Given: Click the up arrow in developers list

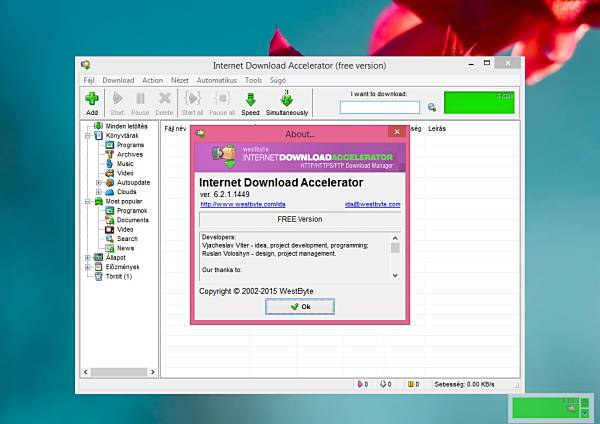Looking at the screenshot, I should [x=395, y=238].
